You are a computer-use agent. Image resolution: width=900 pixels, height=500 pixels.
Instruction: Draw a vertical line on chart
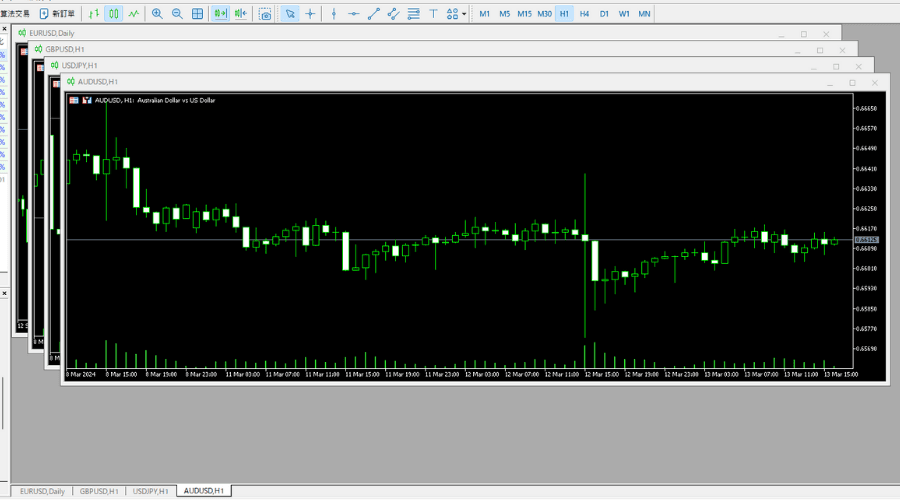pyautogui.click(x=333, y=14)
